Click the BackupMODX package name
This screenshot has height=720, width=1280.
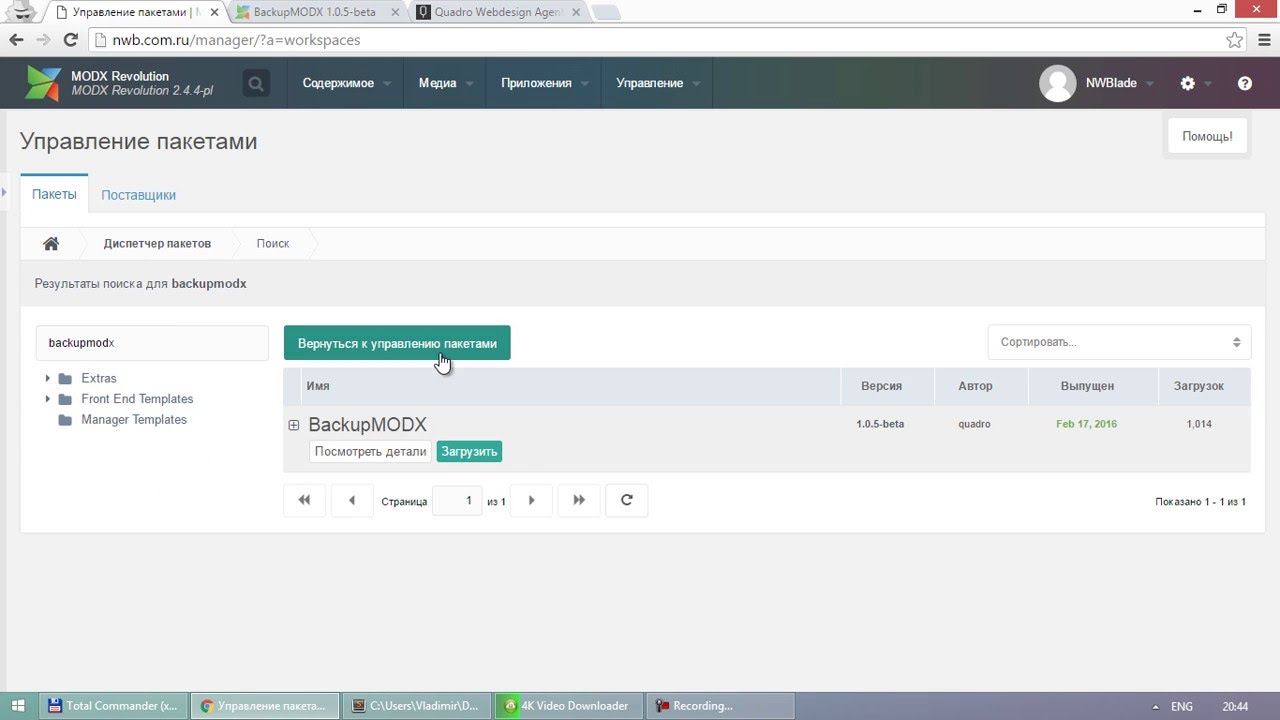[x=367, y=425]
